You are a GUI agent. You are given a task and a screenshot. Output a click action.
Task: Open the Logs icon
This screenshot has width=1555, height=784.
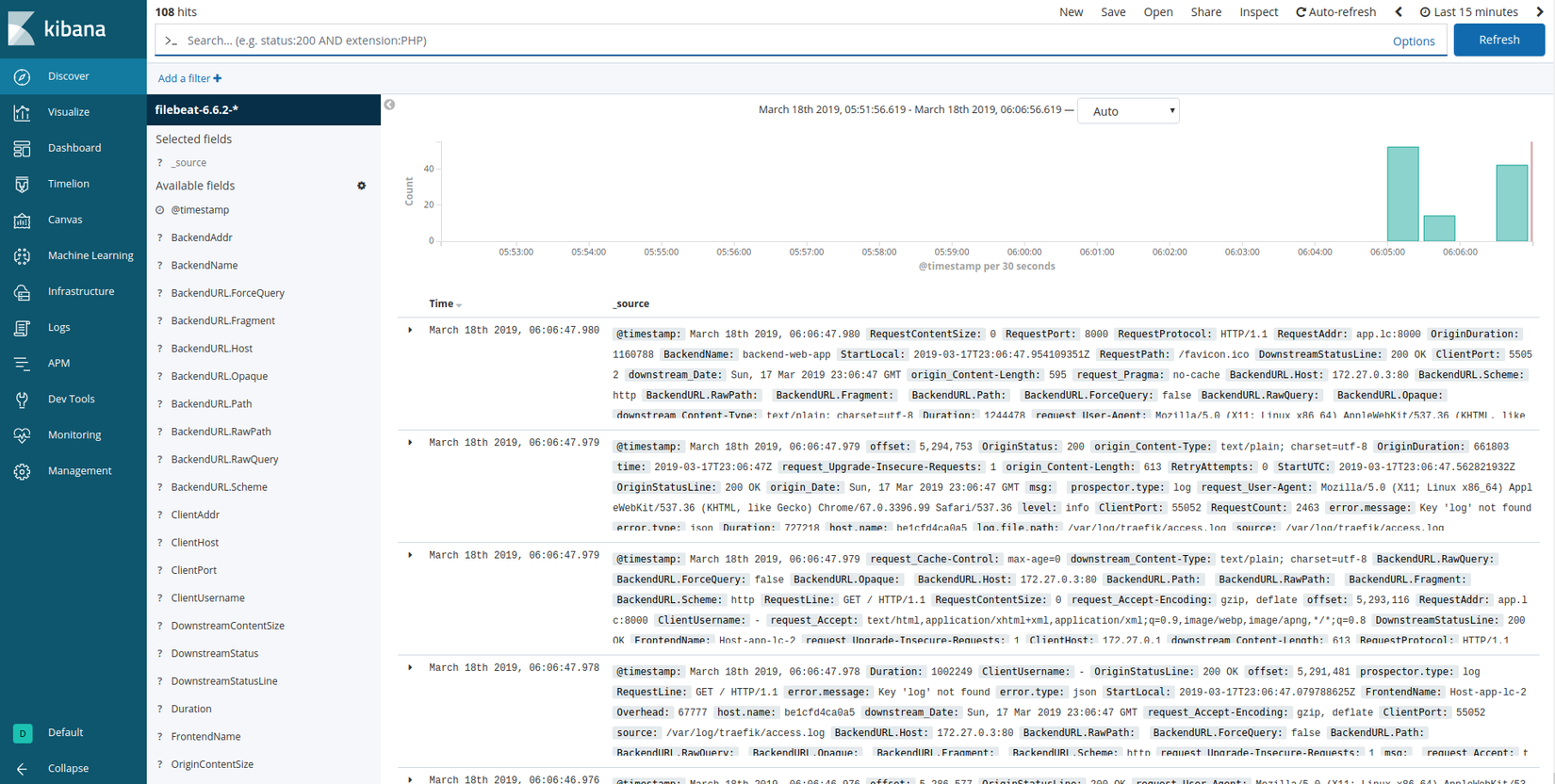pyautogui.click(x=22, y=327)
